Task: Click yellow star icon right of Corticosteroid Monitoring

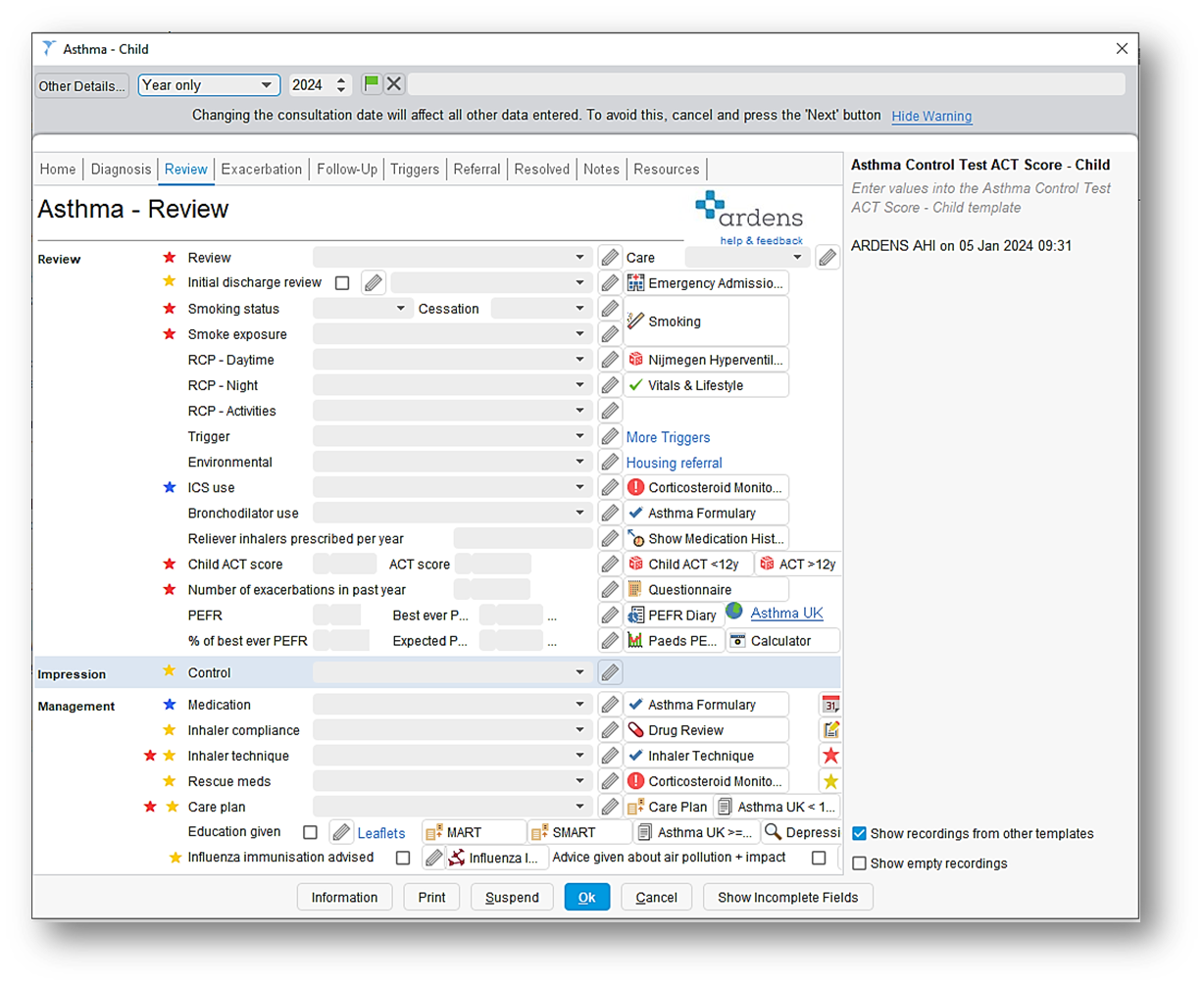Action: point(830,781)
